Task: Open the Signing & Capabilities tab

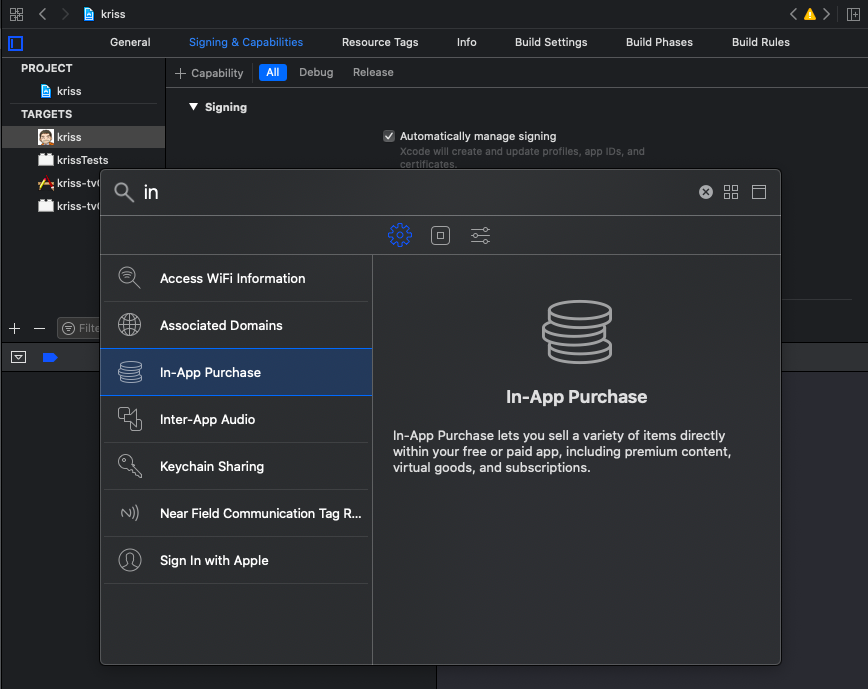Action: [246, 42]
